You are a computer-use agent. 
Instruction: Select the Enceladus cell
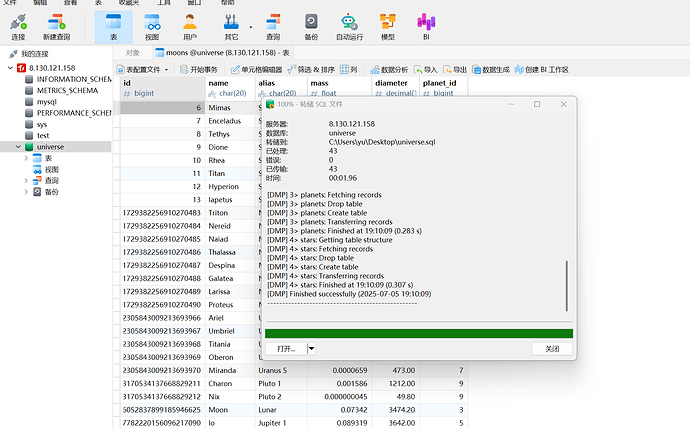click(x=230, y=121)
